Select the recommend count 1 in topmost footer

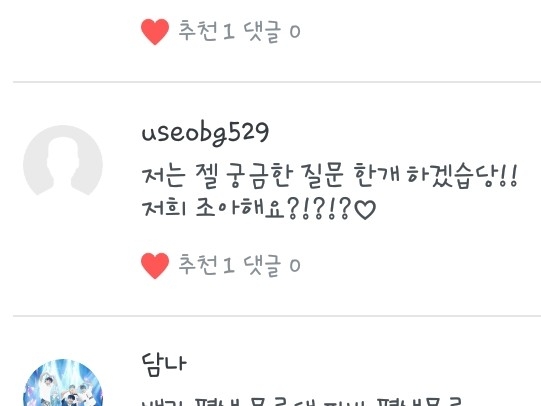[229, 32]
